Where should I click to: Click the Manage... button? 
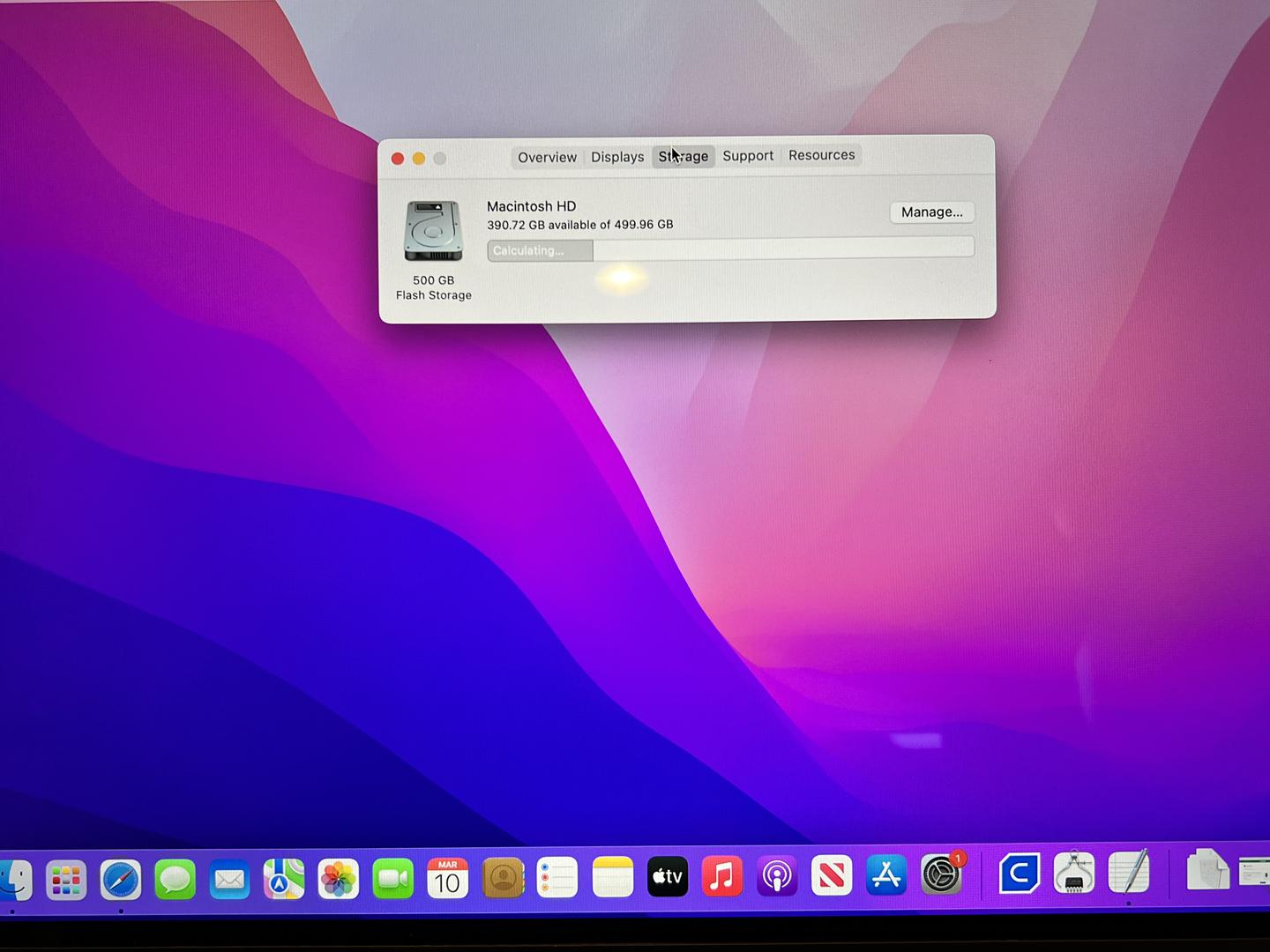(x=932, y=212)
